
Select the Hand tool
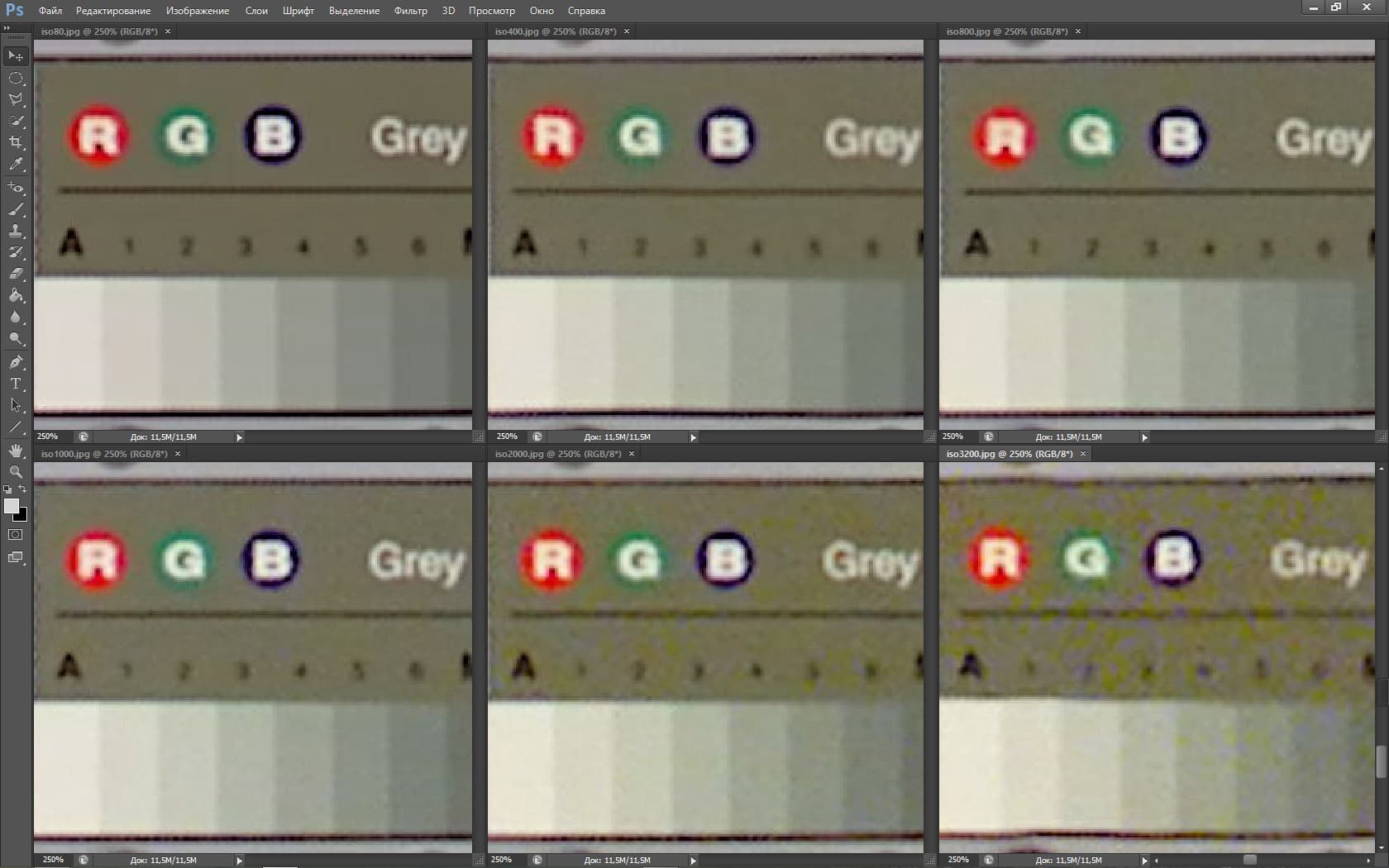(16, 451)
